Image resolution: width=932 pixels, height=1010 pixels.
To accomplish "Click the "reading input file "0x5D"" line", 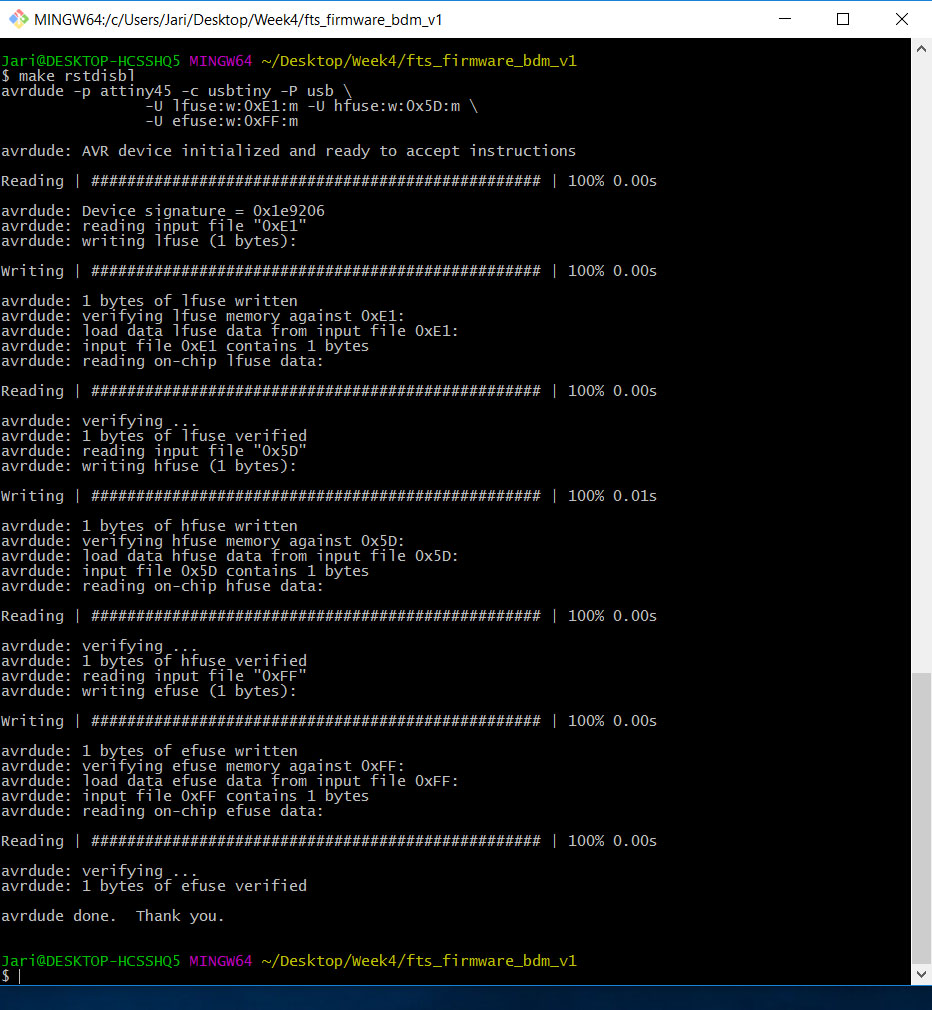I will pos(154,451).
